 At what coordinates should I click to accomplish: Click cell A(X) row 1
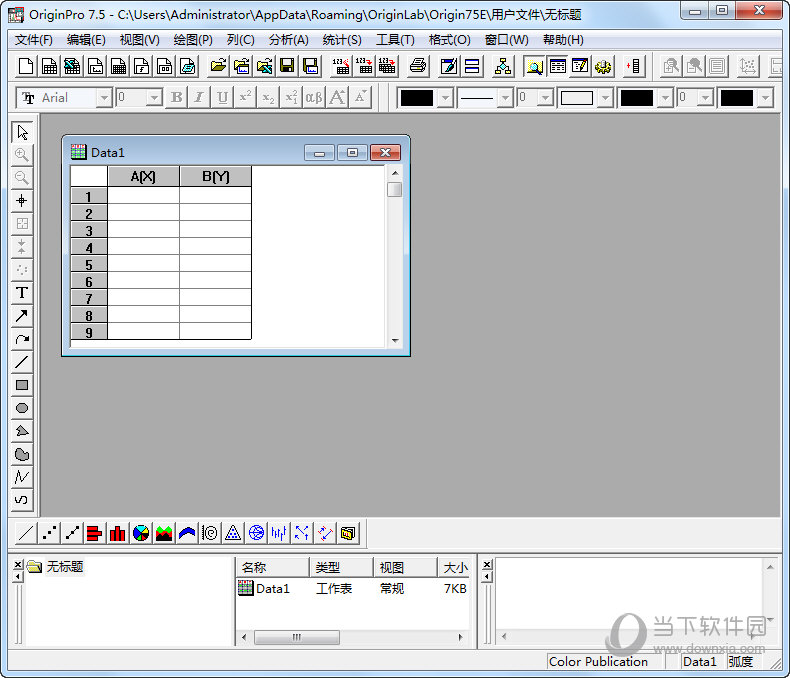(x=143, y=195)
